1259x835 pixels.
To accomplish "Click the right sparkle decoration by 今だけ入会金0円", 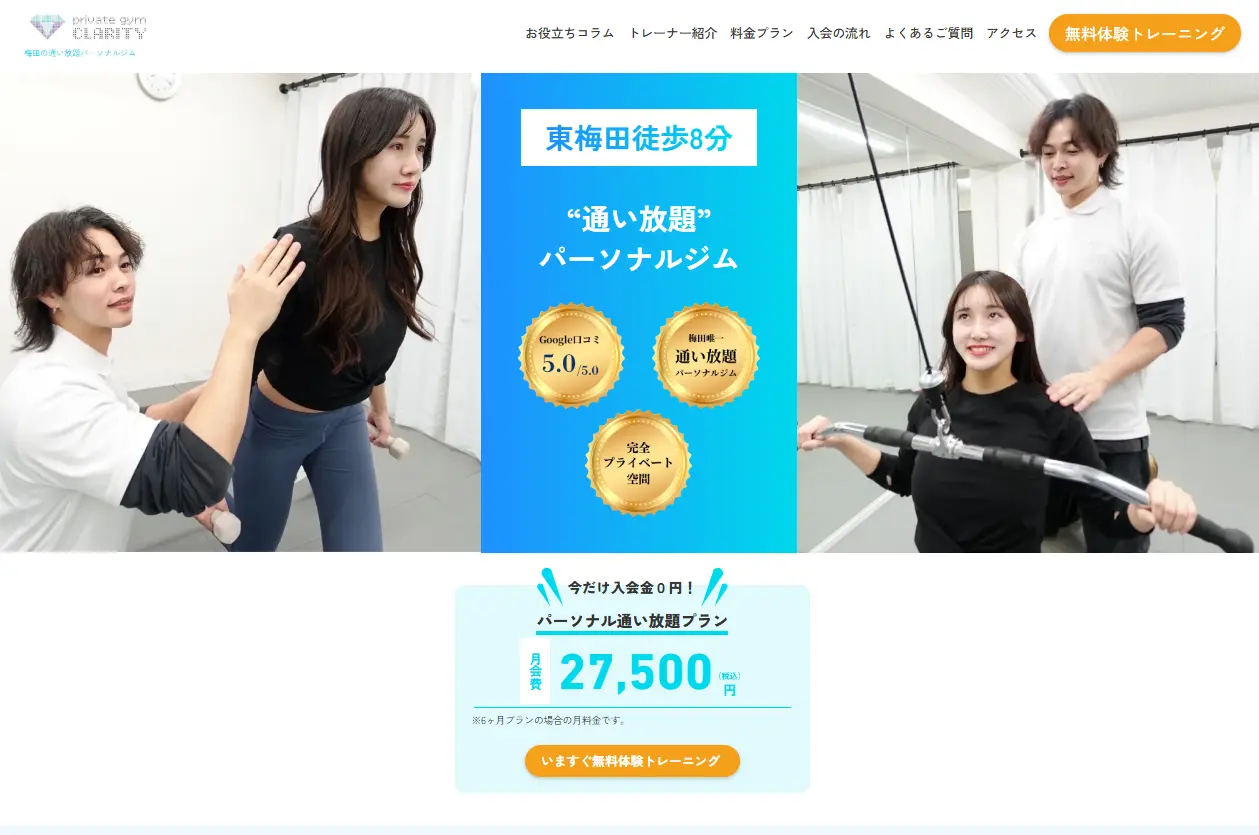I will [x=714, y=587].
